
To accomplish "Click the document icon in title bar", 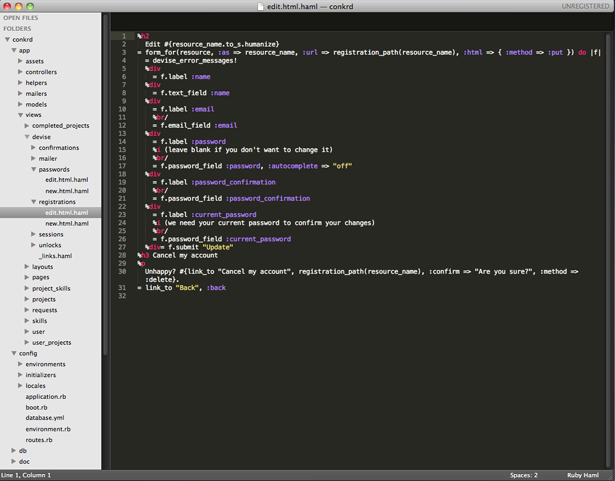I will [x=260, y=6].
